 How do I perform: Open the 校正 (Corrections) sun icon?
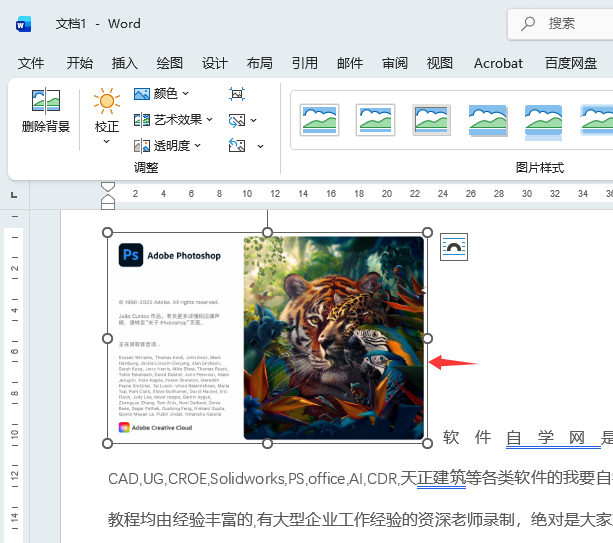click(x=107, y=101)
